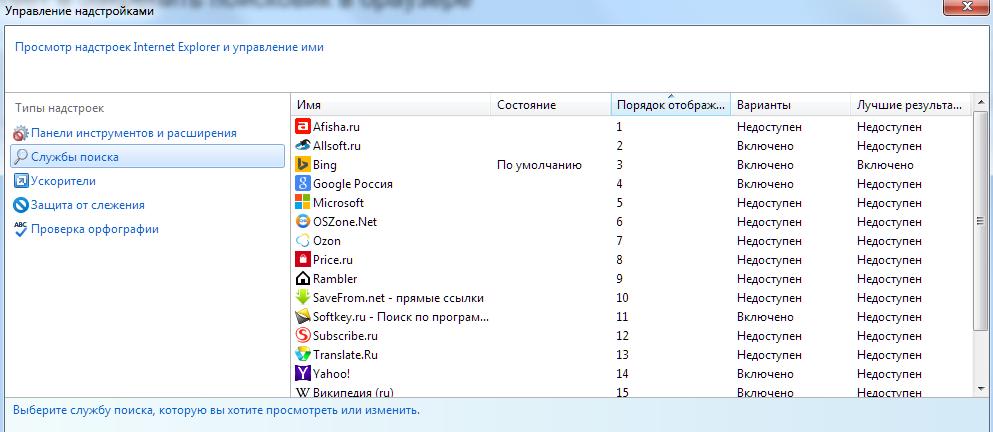The width and height of the screenshot is (993, 432).
Task: Sort by Порядок отображения column header
Action: click(671, 105)
